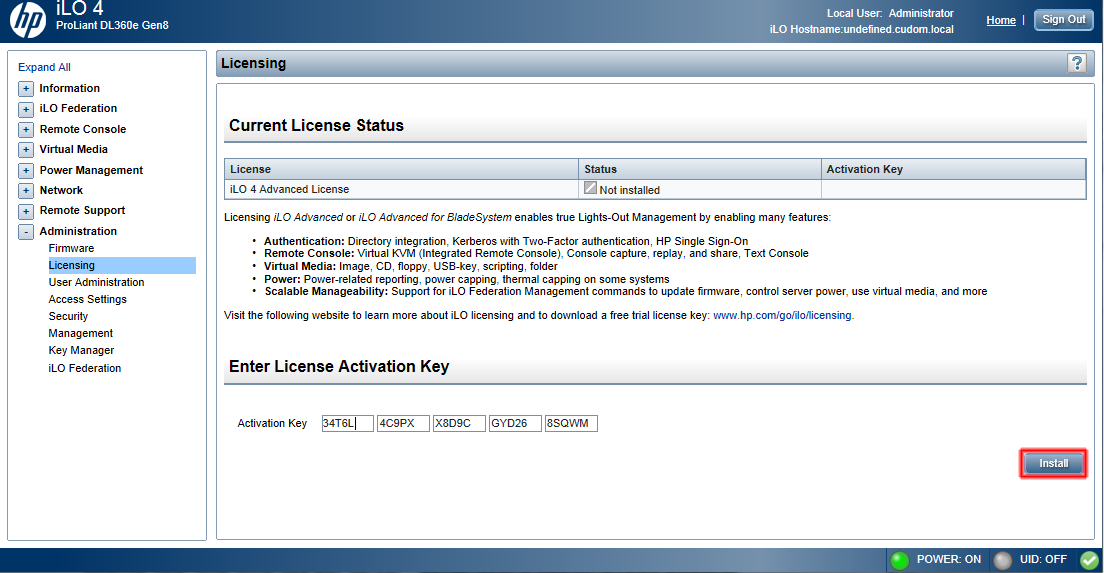
Task: Click the Remote Console menu label
Action: (83, 130)
